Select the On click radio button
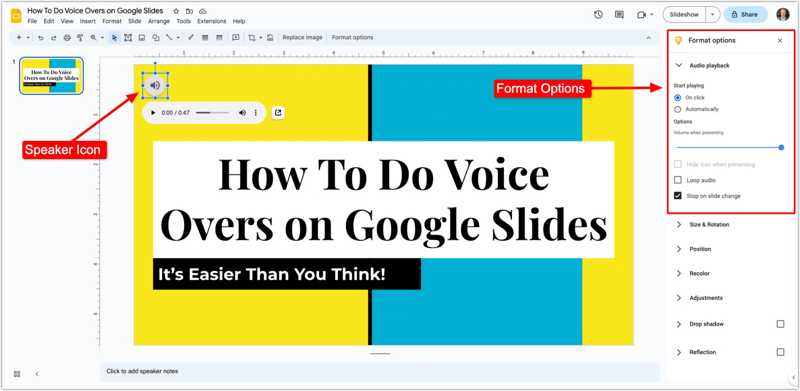800x391 pixels. [x=678, y=97]
